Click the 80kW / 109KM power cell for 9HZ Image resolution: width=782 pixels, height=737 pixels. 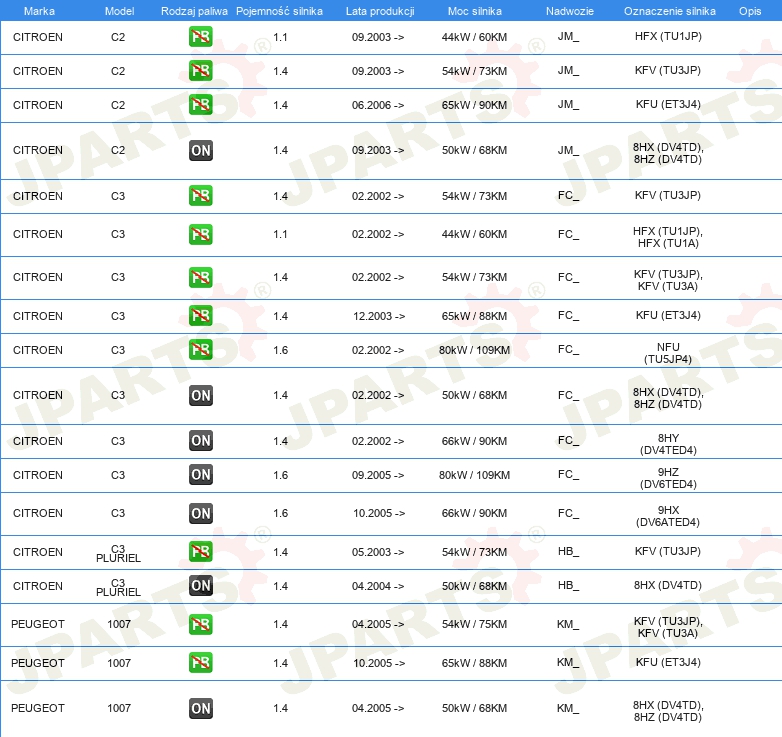tap(474, 475)
